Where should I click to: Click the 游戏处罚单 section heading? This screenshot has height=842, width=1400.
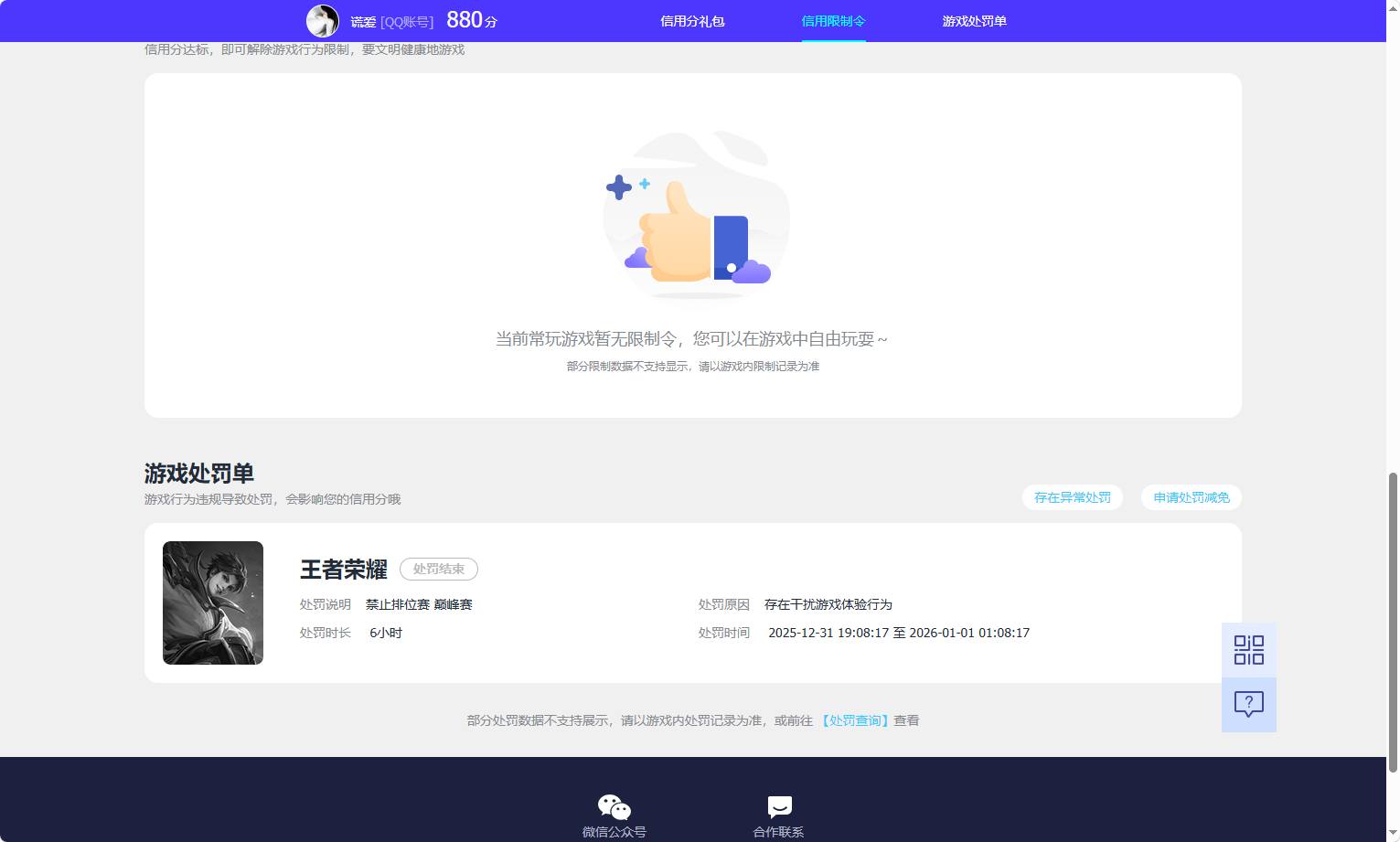pos(199,474)
